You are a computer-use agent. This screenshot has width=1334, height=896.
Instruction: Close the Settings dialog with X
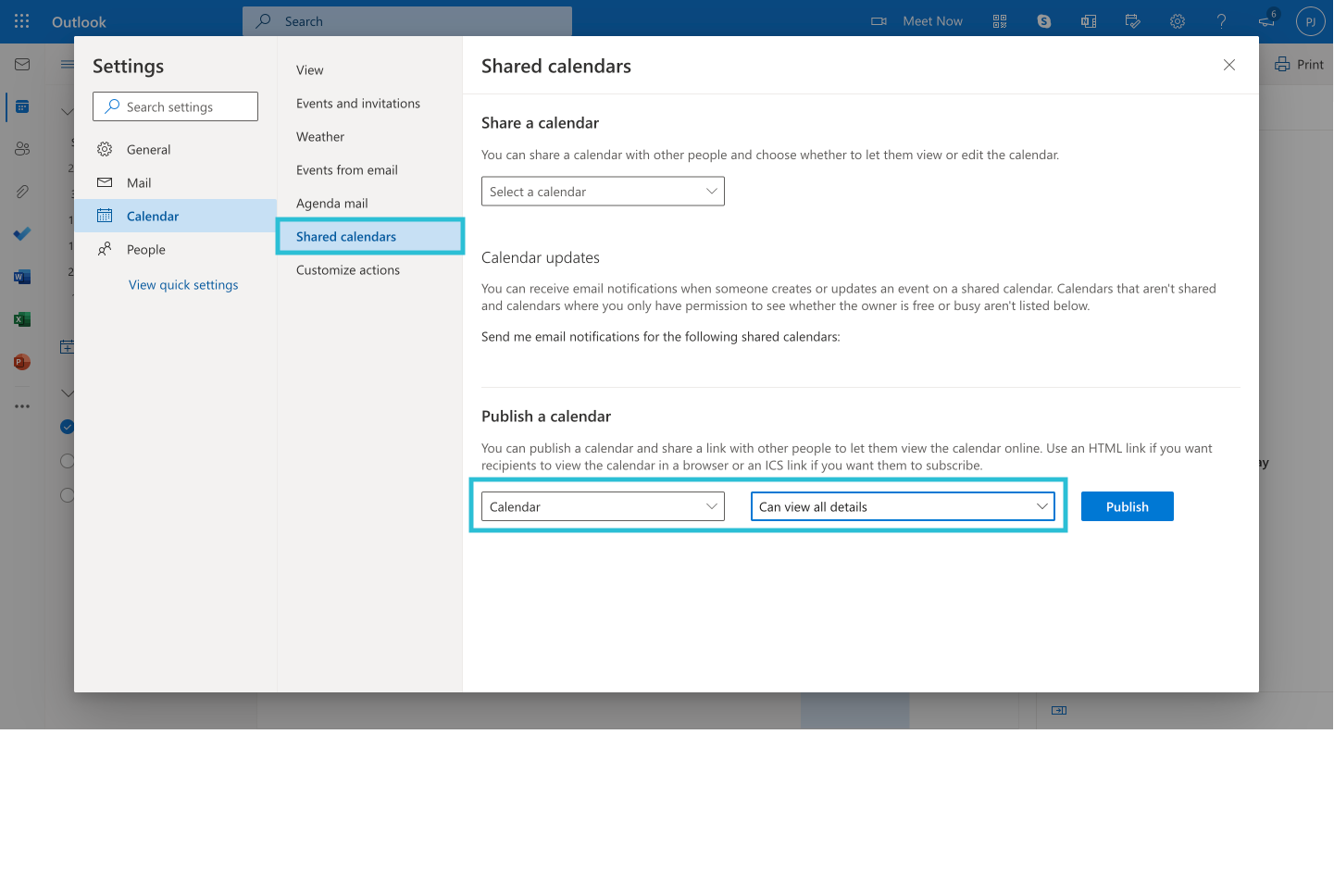pyautogui.click(x=1229, y=65)
